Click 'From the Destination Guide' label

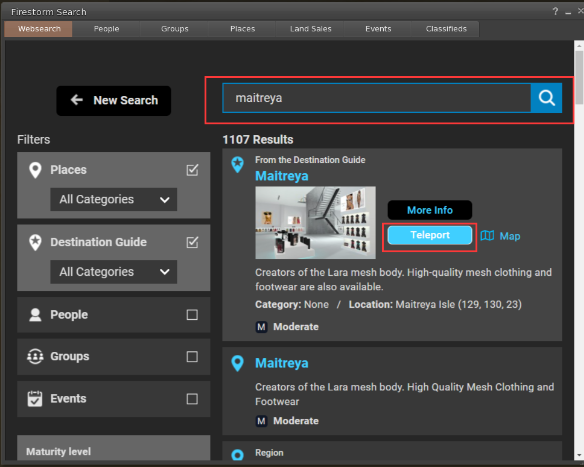click(310, 160)
